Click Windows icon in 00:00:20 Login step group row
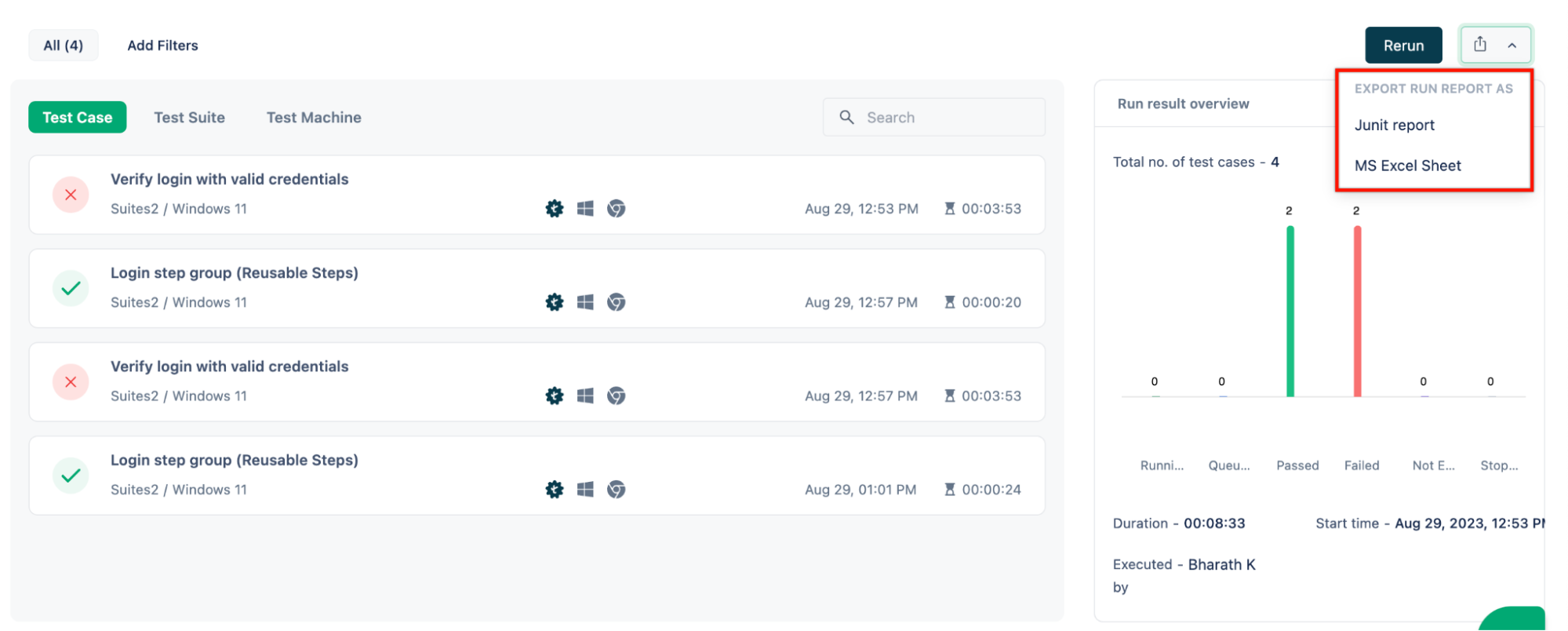Image resolution: width=1568 pixels, height=631 pixels. pyautogui.click(x=585, y=302)
